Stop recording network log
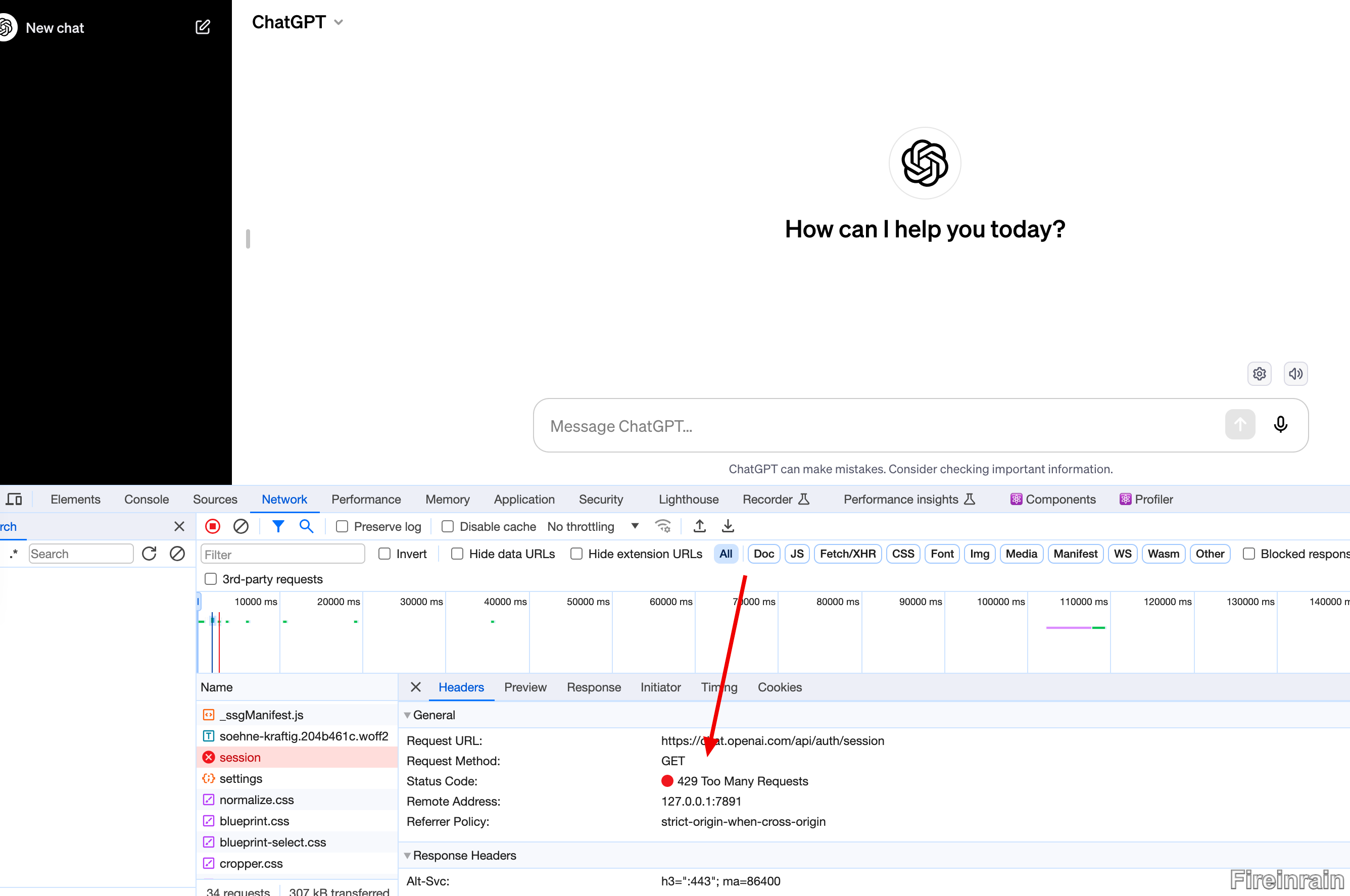Image resolution: width=1350 pixels, height=896 pixels. [x=213, y=526]
